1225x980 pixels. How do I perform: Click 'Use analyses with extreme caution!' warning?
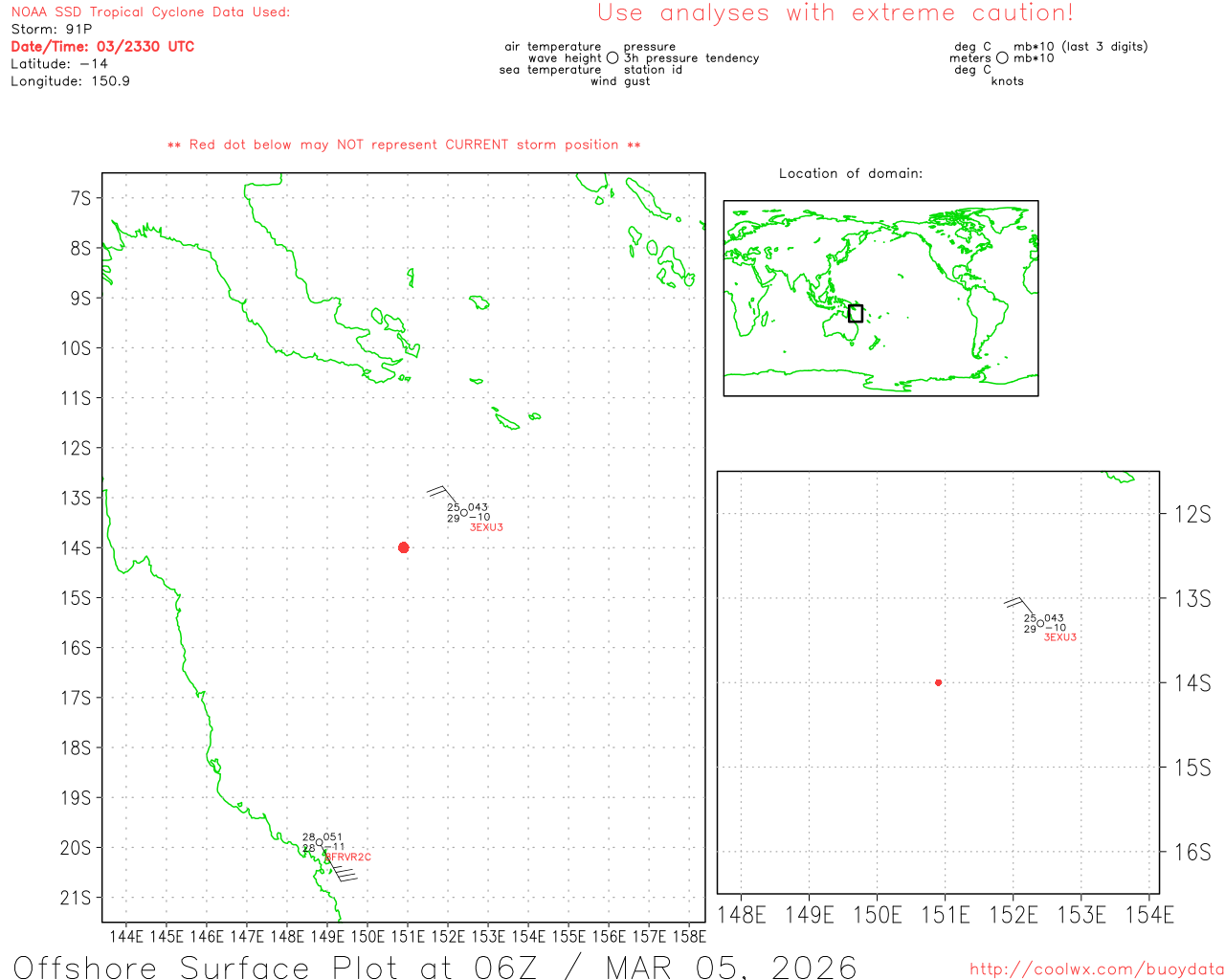835,13
